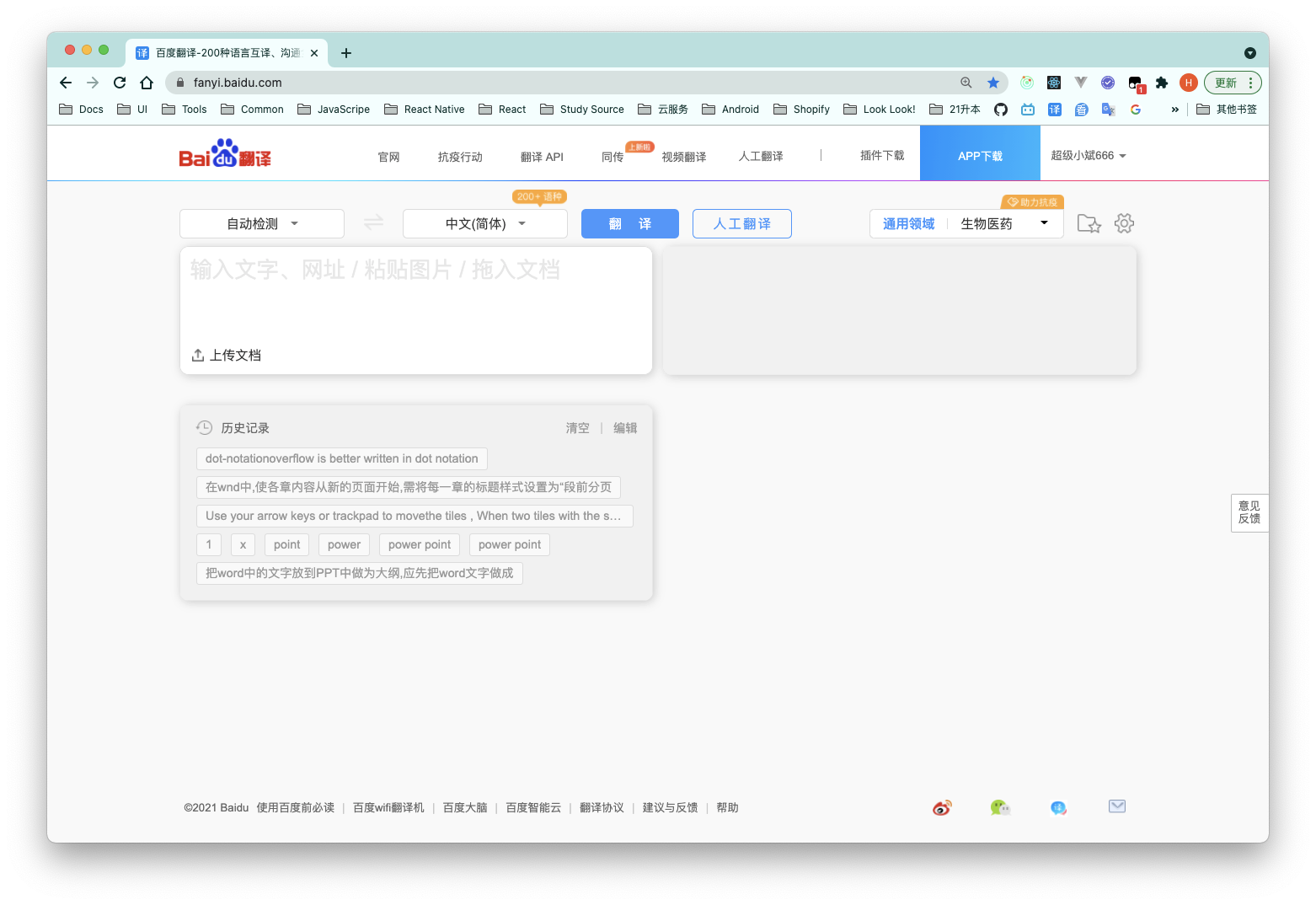Open the 翻译协议 footer link
Screen dimensions: 1316x905
pyautogui.click(x=602, y=807)
